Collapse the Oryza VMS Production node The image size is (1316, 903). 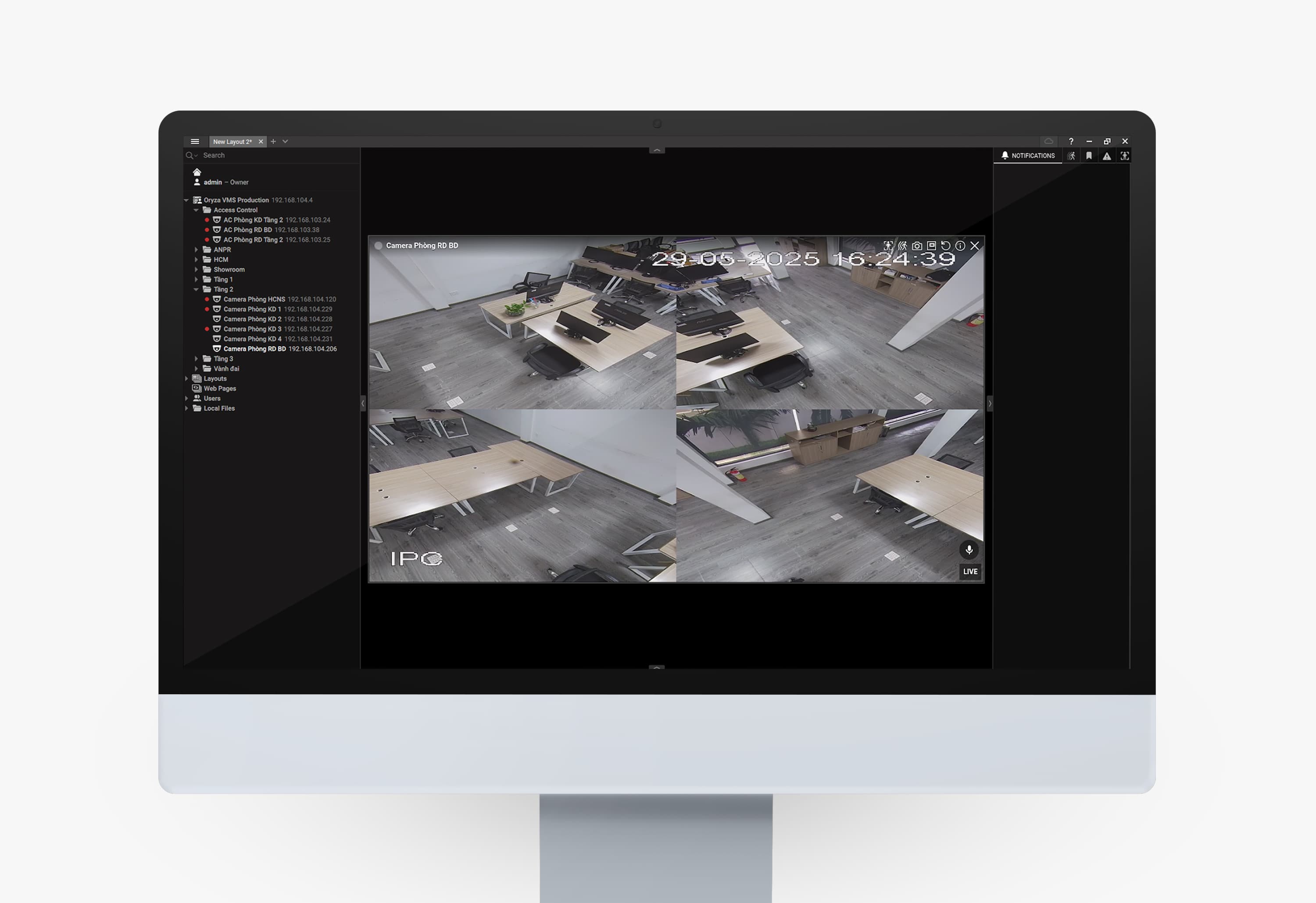point(186,200)
